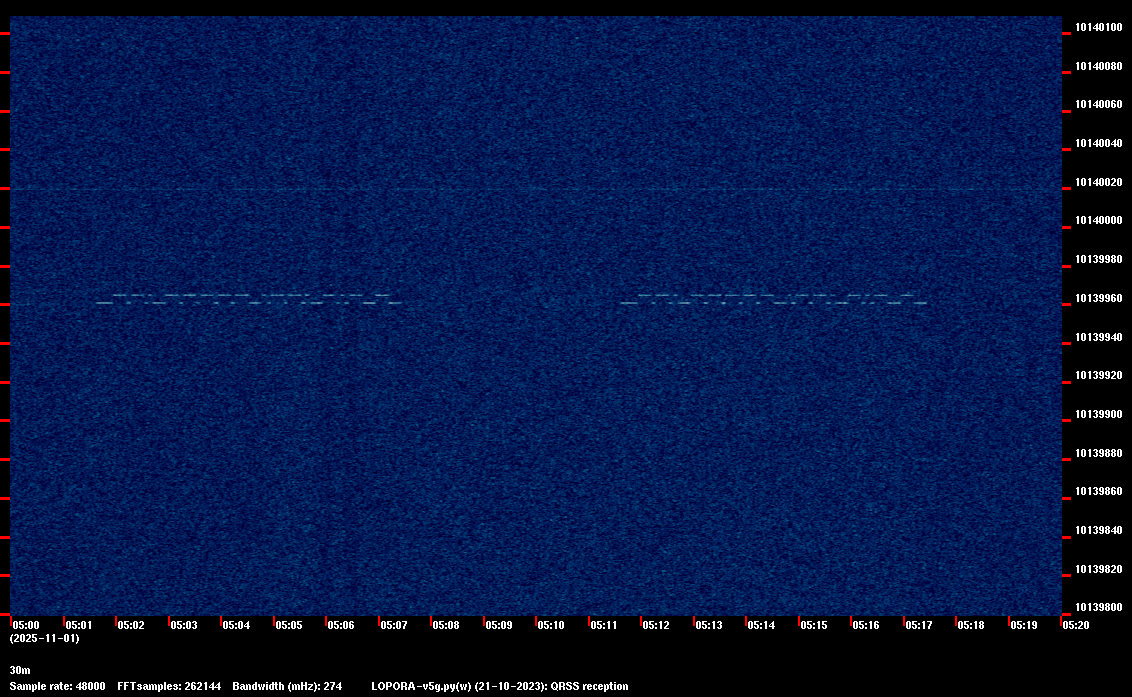Click the Bandwidth (mHz): 274 text
1132x697 pixels.
coord(287,686)
